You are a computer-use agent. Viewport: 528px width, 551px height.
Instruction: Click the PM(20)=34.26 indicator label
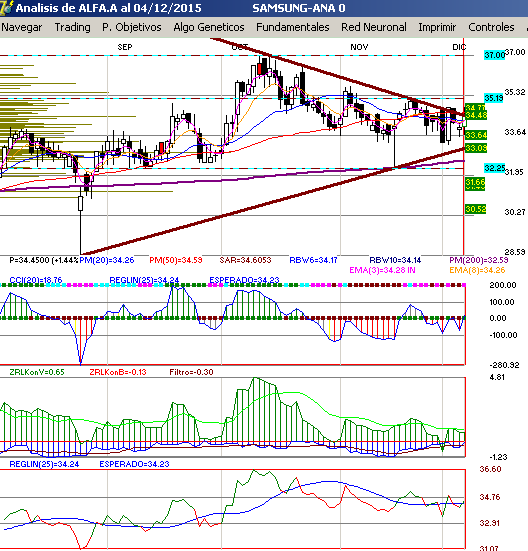point(107,260)
